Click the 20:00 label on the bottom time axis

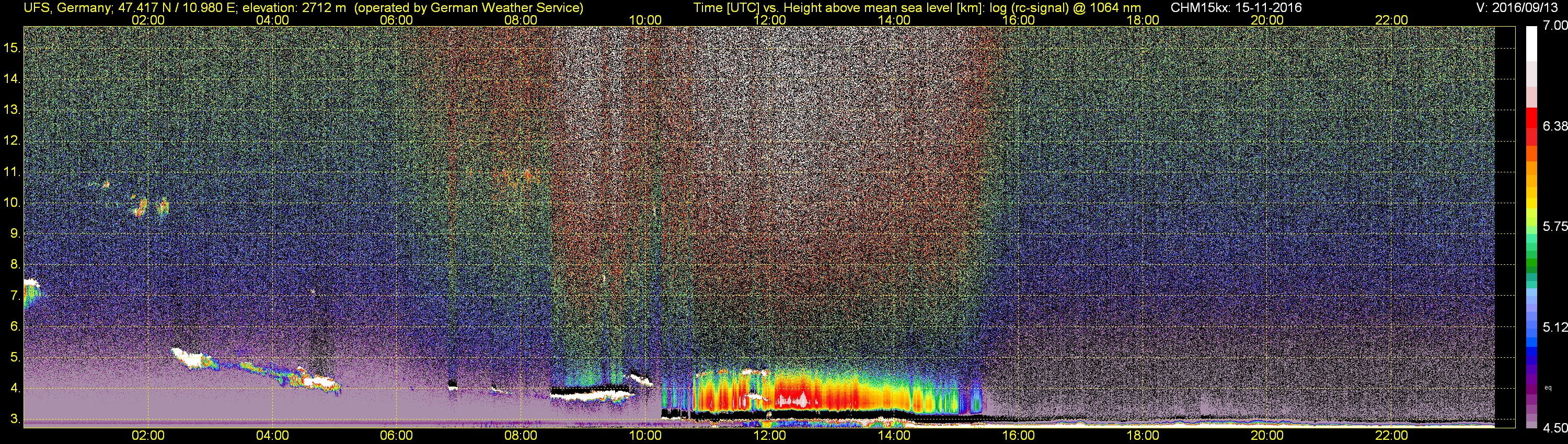coord(1267,436)
